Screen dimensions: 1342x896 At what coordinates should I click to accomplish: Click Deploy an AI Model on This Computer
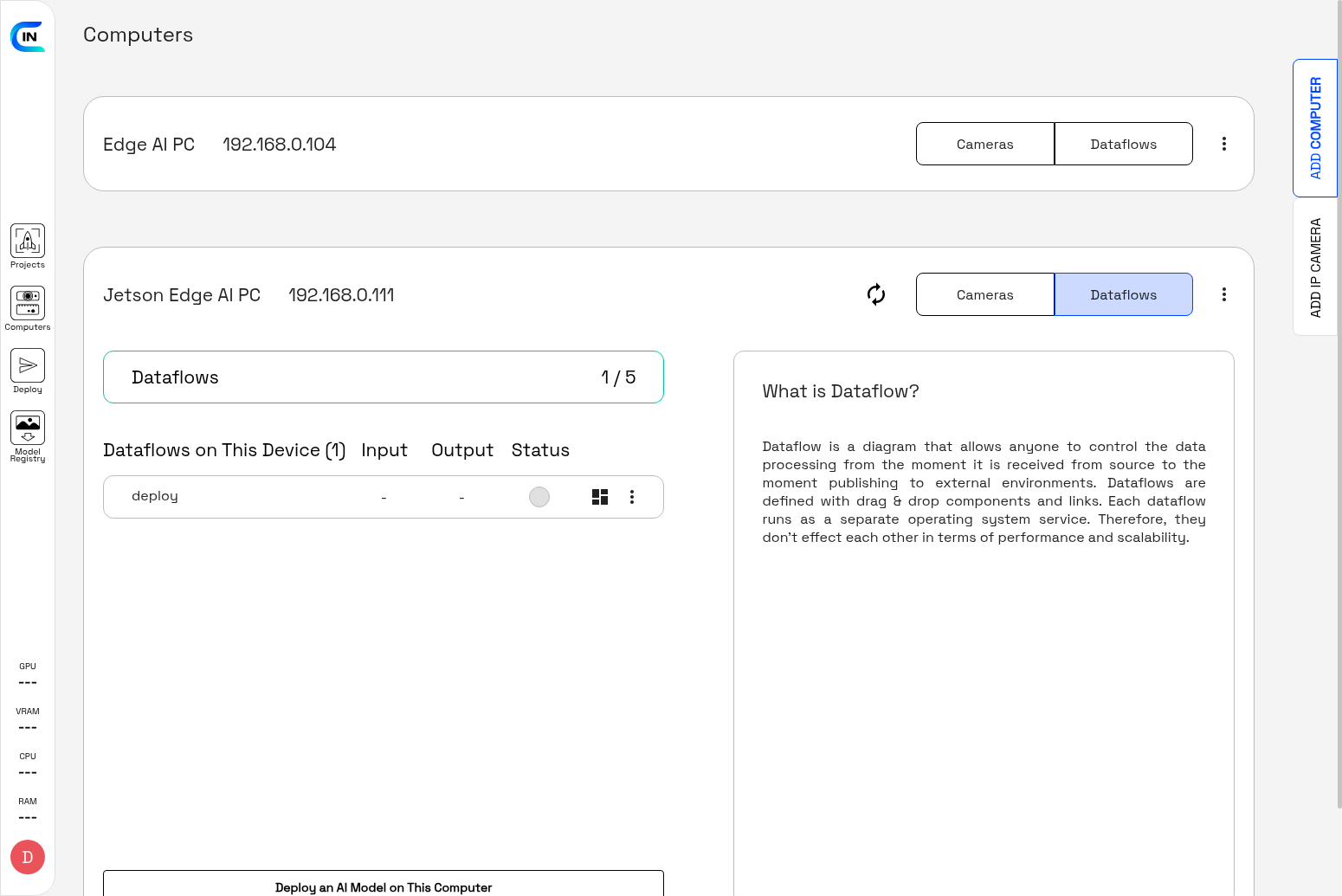coord(383,886)
